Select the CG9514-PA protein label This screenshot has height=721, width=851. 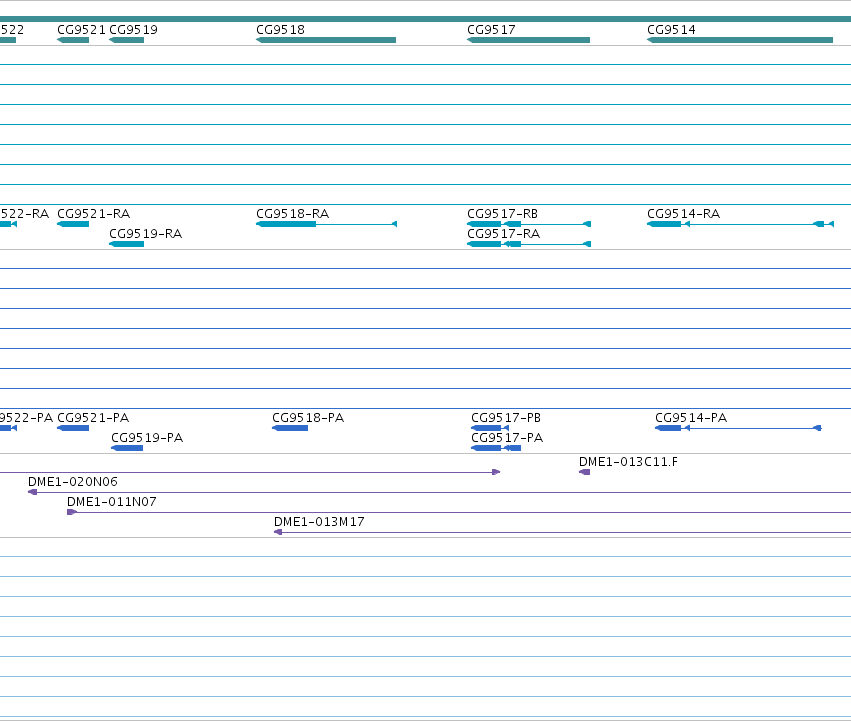coord(691,418)
